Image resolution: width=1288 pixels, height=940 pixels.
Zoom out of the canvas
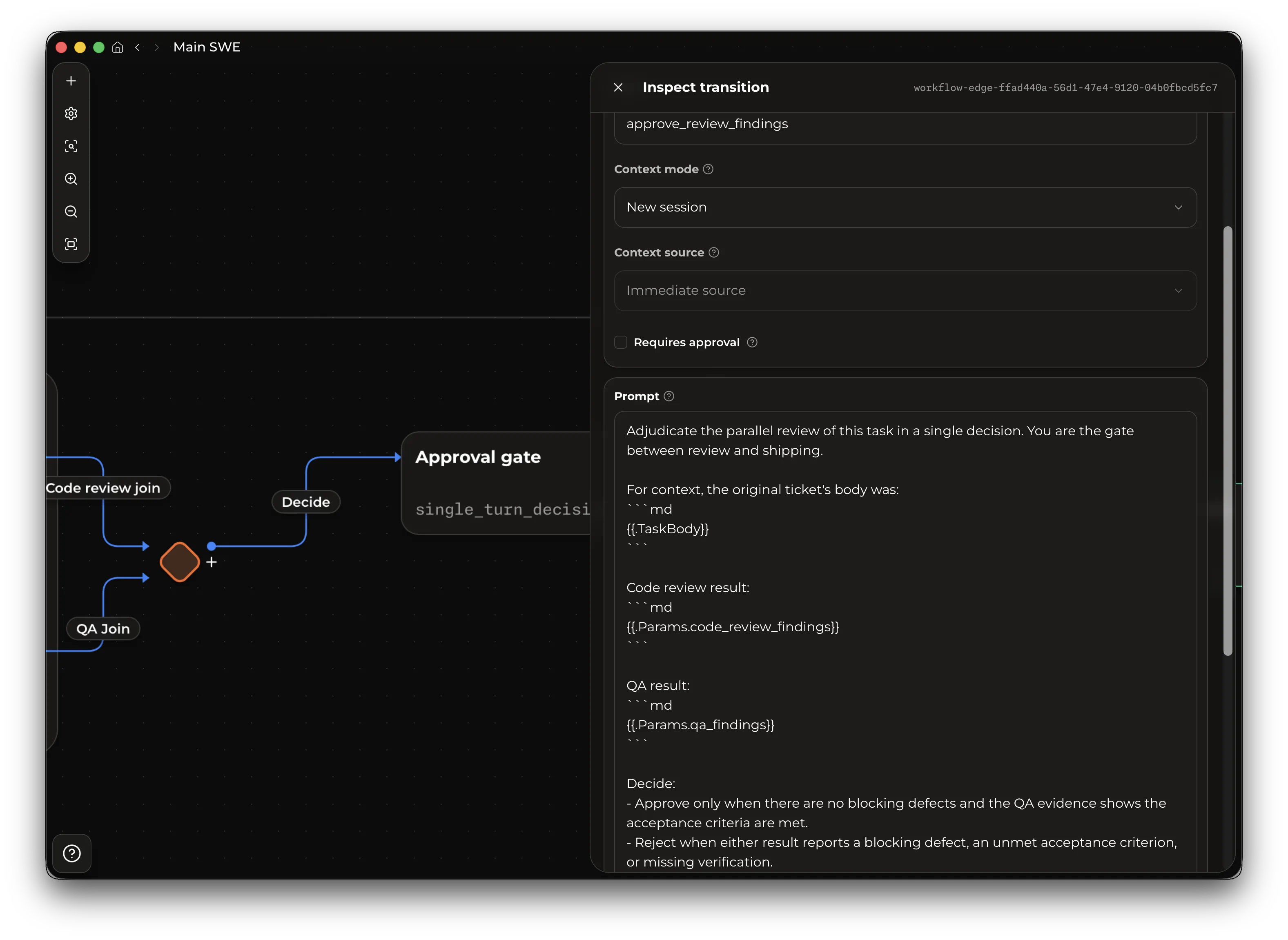71,212
